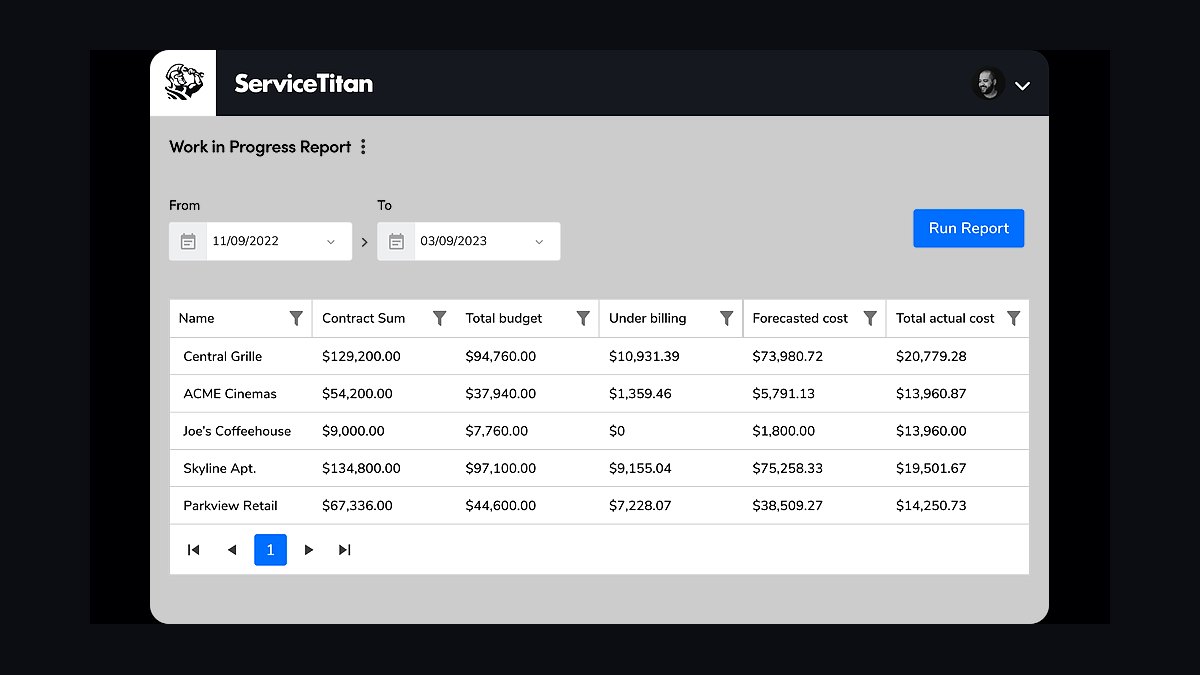Click the $0 under billing cell

[x=617, y=431]
